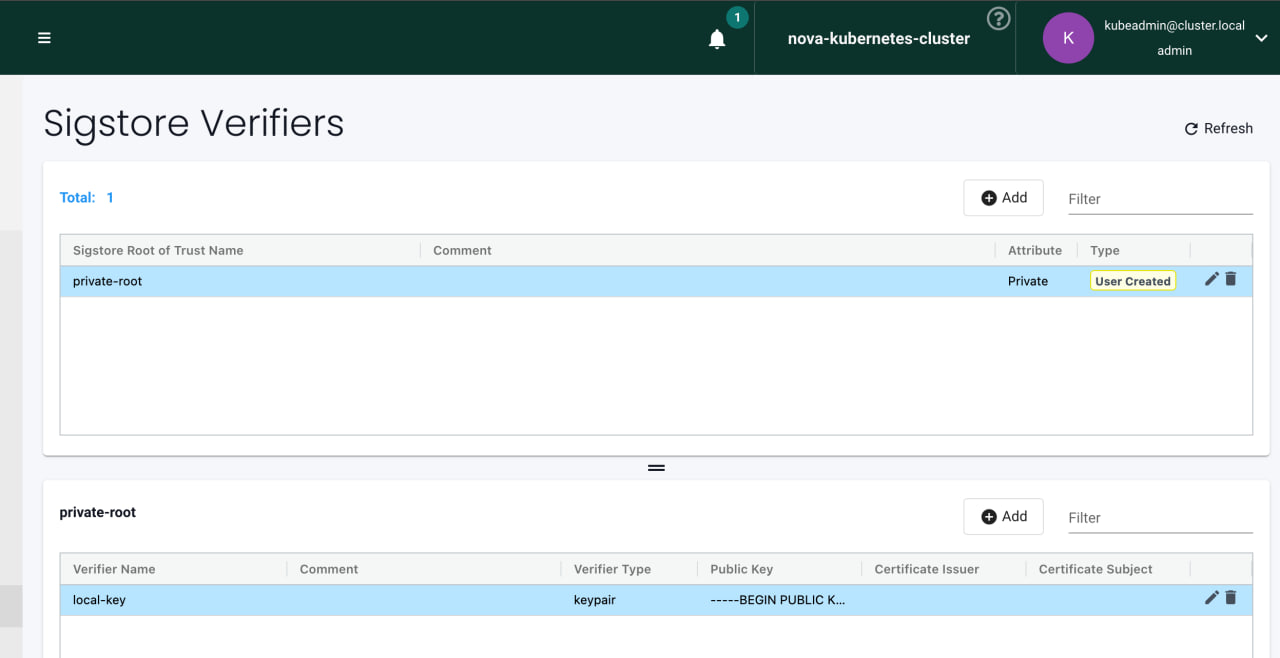Delete the private-root row trash icon
This screenshot has width=1280, height=658.
tap(1231, 279)
